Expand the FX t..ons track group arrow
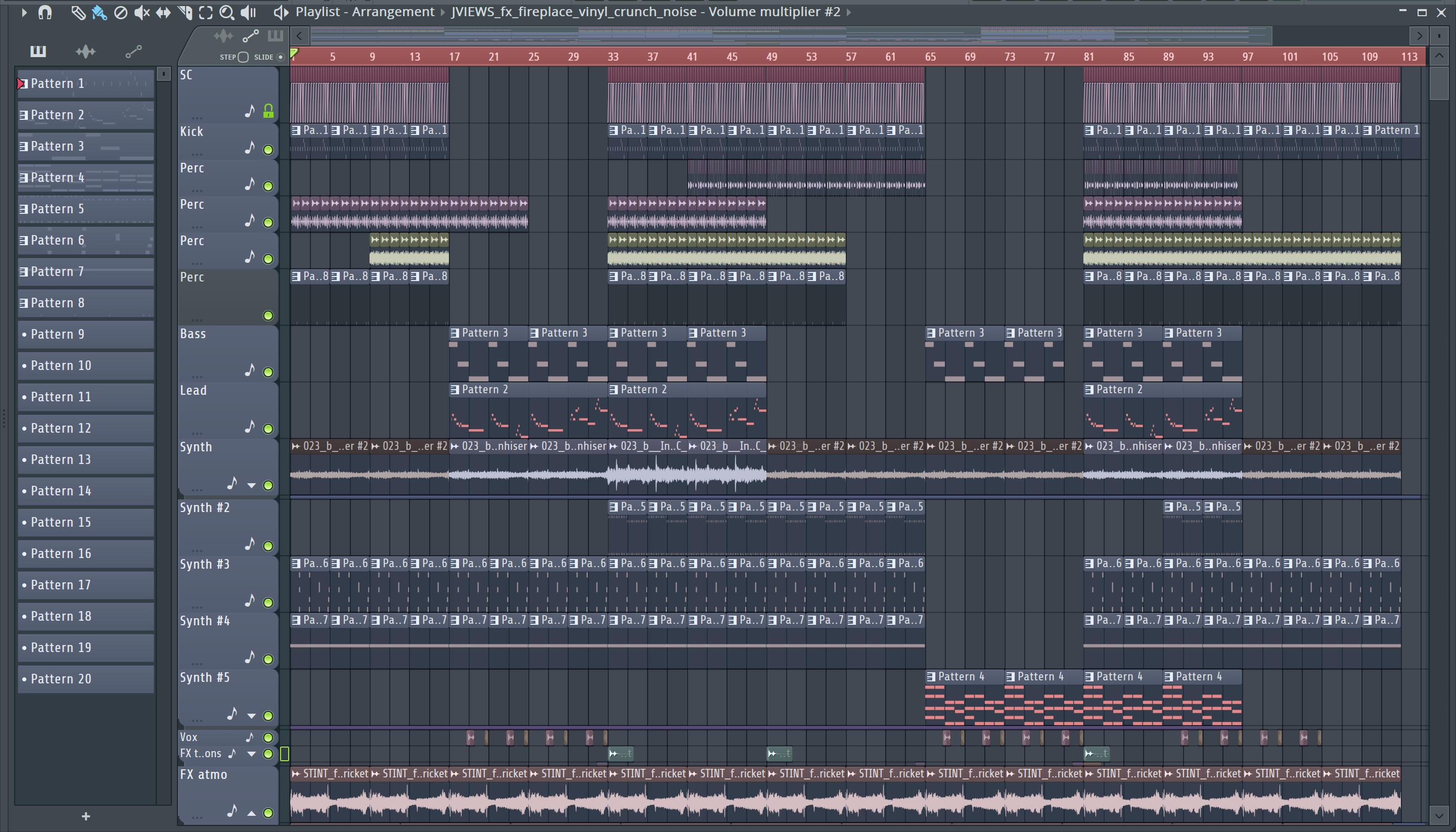Viewport: 1456px width, 832px height. tap(251, 754)
